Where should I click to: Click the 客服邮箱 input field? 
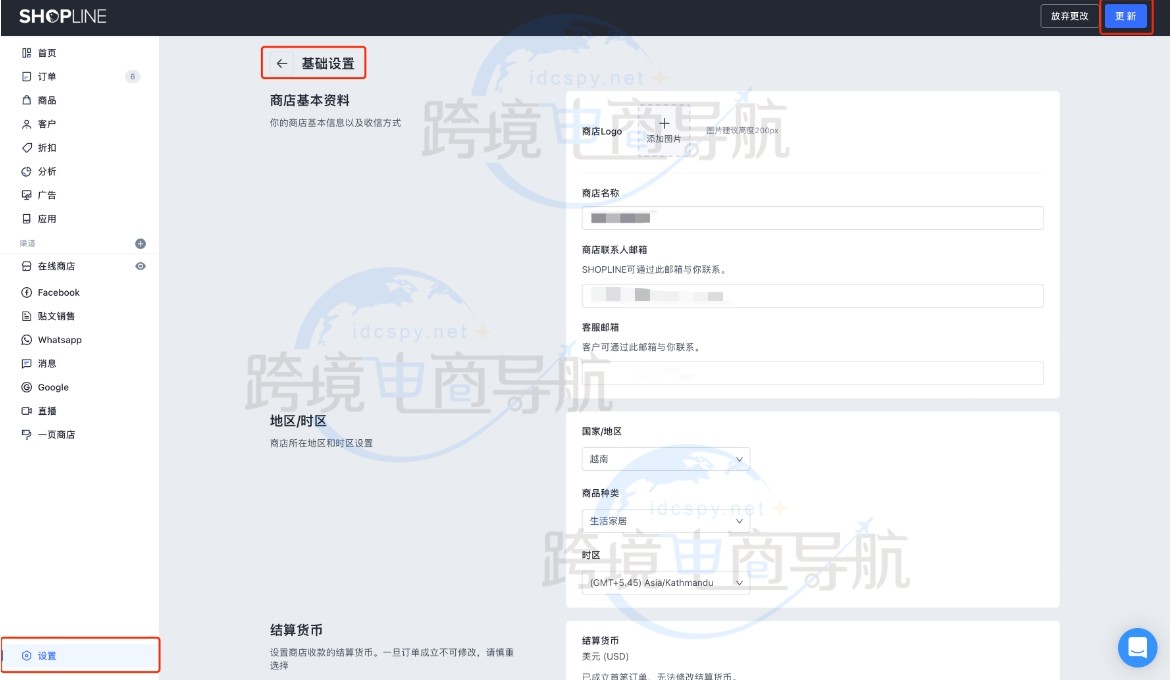[x=812, y=373]
